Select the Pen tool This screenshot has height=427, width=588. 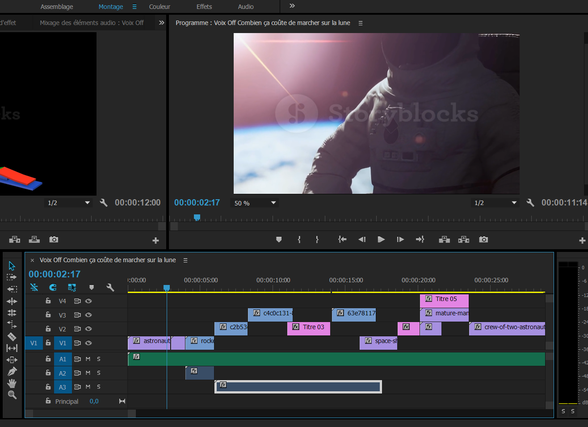tap(12, 372)
